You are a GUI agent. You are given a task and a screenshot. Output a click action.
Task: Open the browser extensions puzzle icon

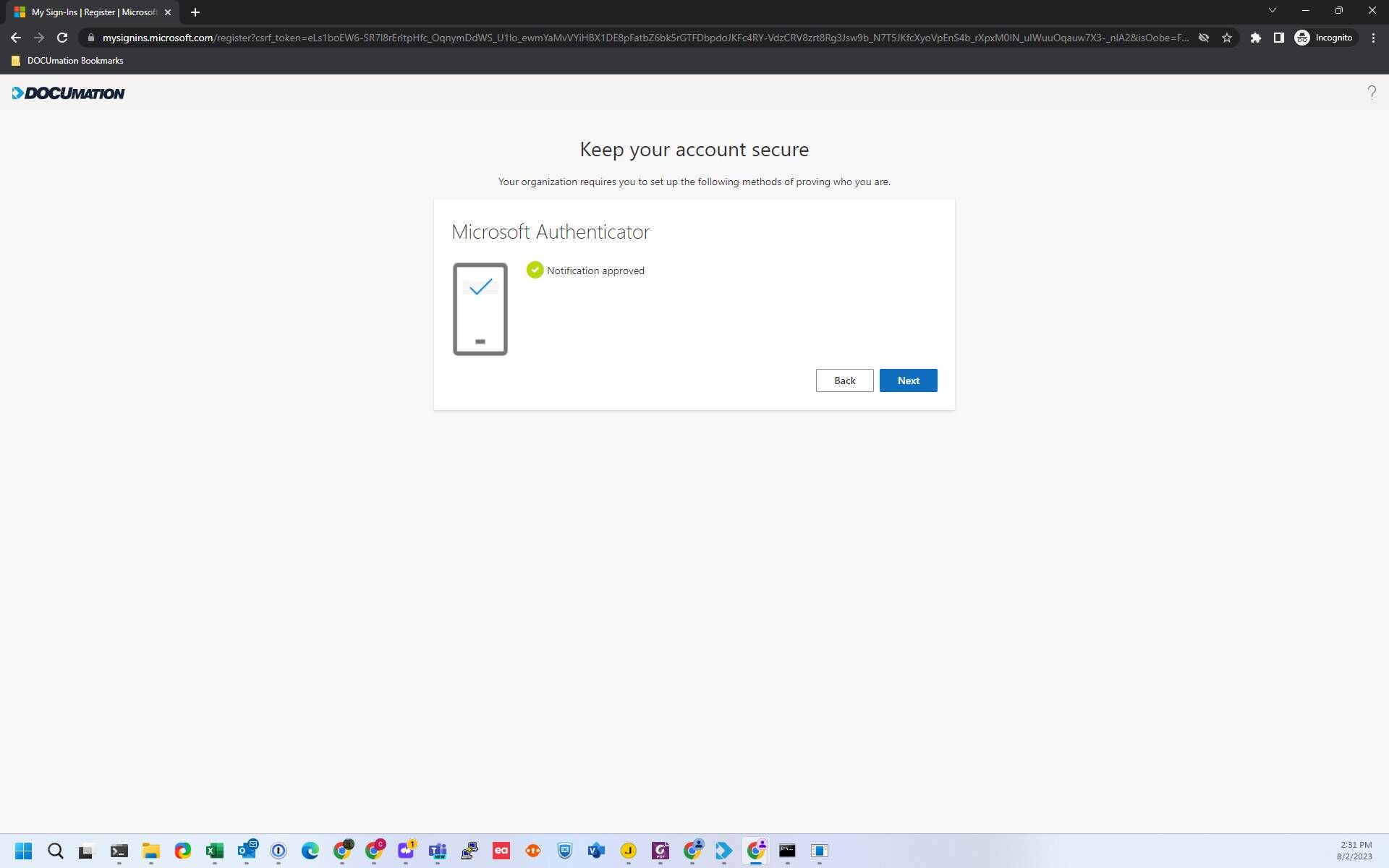coord(1255,37)
